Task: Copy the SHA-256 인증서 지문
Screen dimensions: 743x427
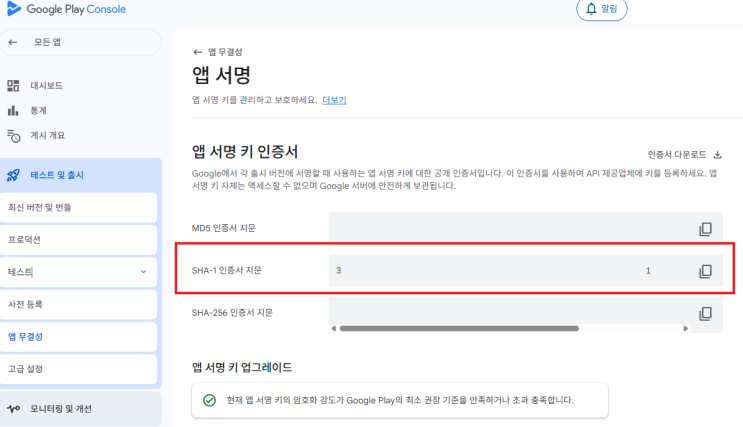Action: 705,313
